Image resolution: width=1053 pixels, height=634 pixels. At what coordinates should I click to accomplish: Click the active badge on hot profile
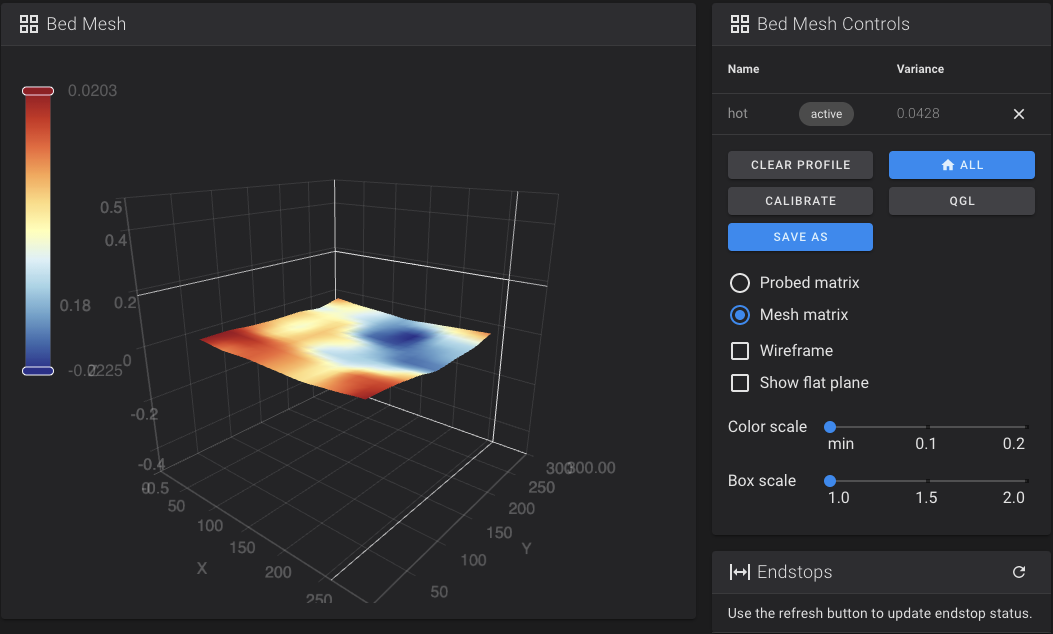pyautogui.click(x=826, y=114)
